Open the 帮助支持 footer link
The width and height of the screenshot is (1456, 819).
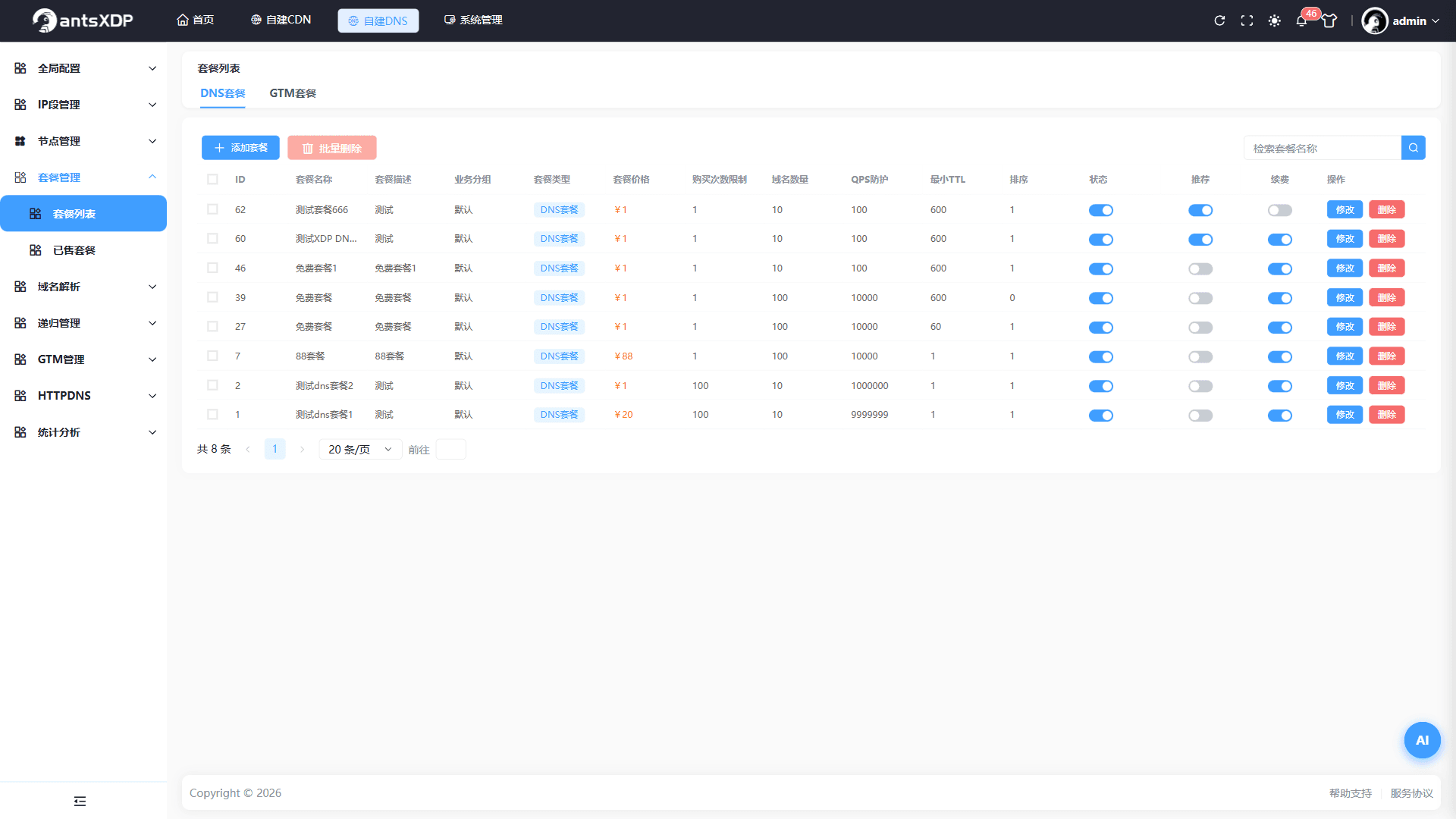tap(1351, 793)
